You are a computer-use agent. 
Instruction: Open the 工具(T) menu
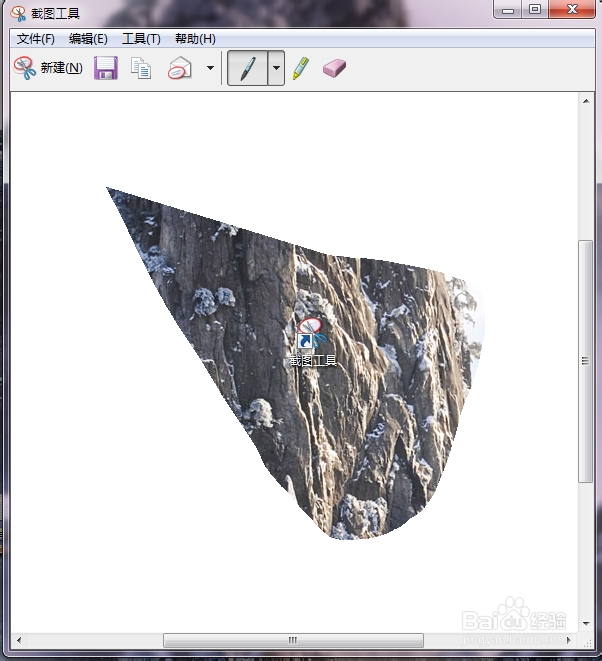(141, 39)
